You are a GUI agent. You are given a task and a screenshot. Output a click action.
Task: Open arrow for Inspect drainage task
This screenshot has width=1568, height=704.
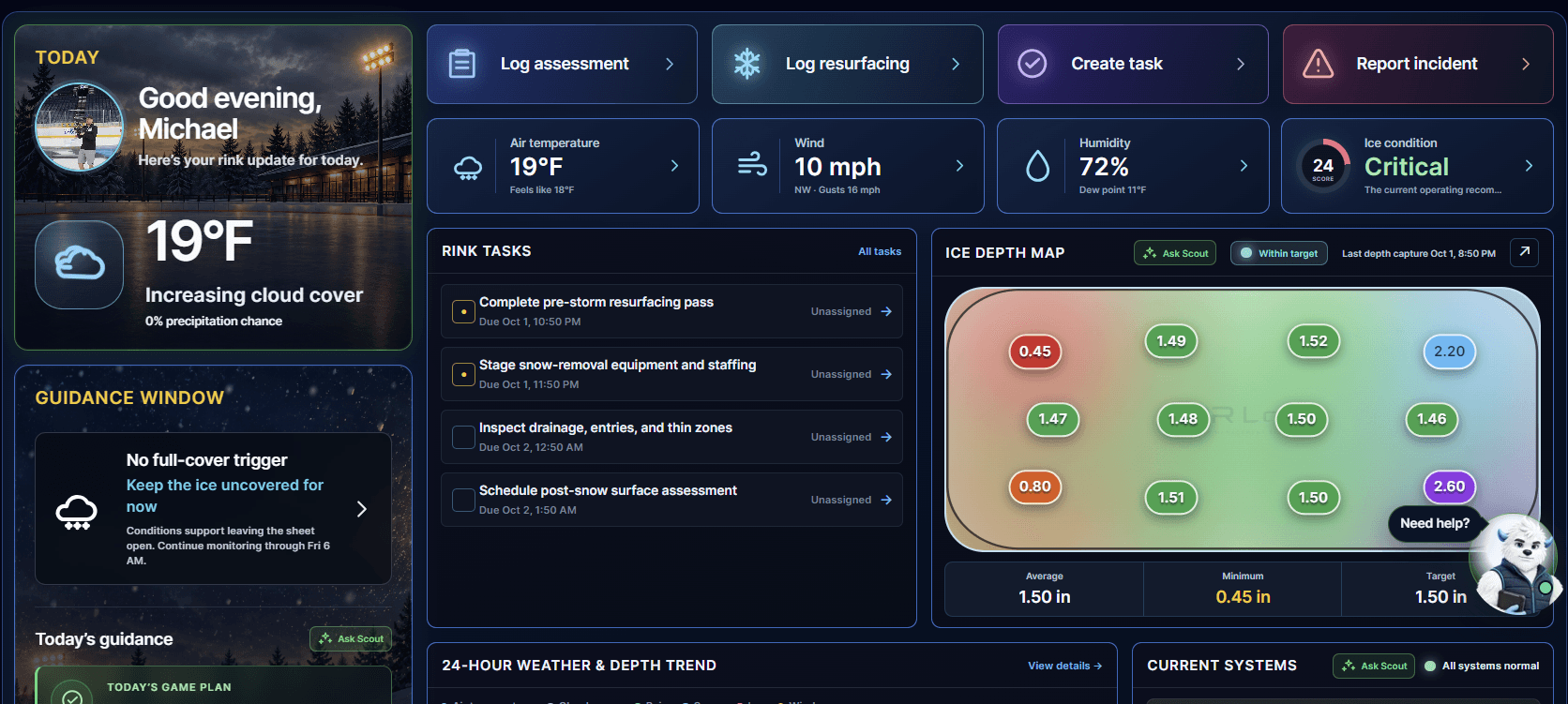886,437
